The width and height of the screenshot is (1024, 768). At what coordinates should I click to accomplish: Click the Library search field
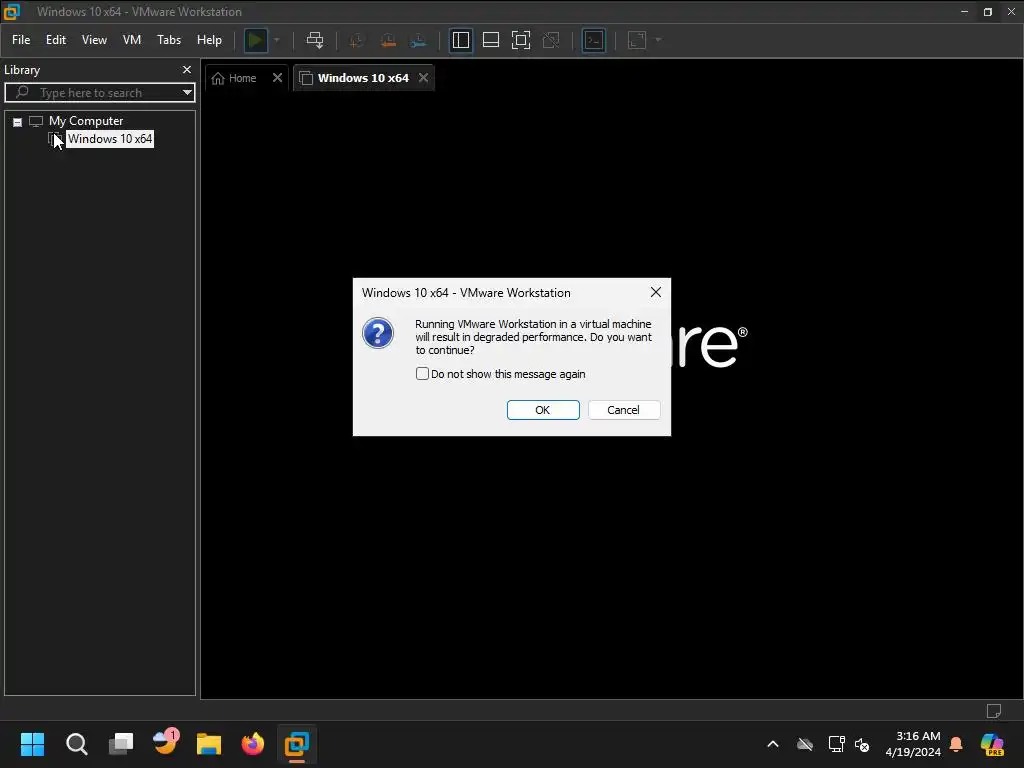pyautogui.click(x=98, y=93)
